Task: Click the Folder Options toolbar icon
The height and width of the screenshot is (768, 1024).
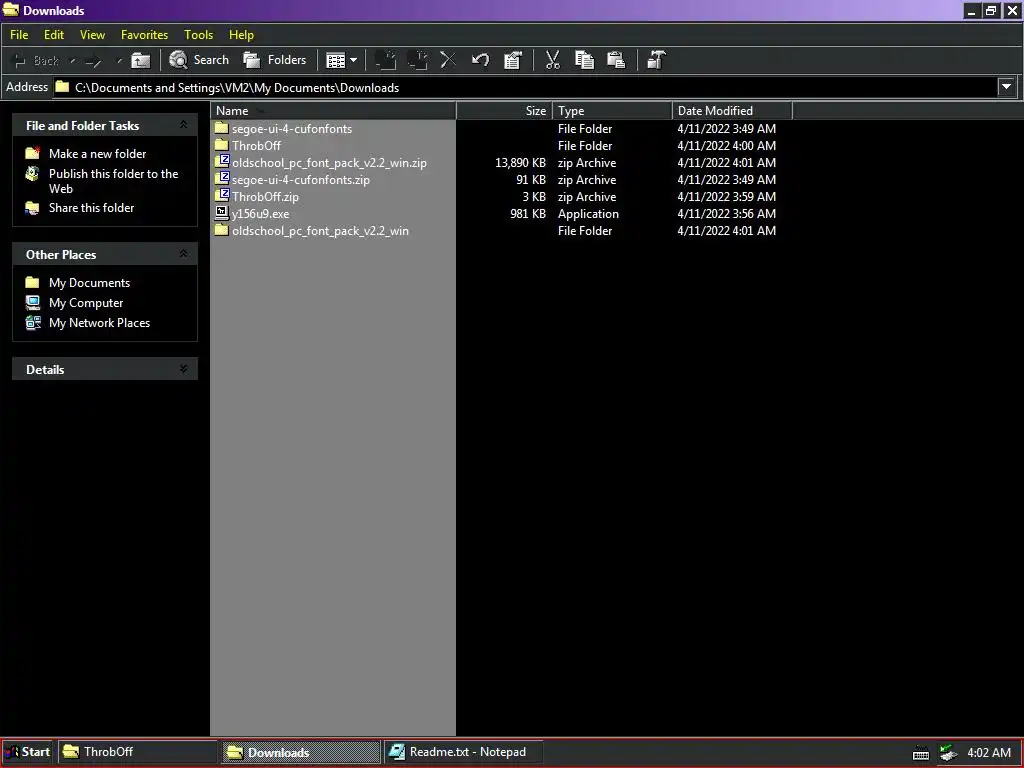Action: tap(656, 60)
